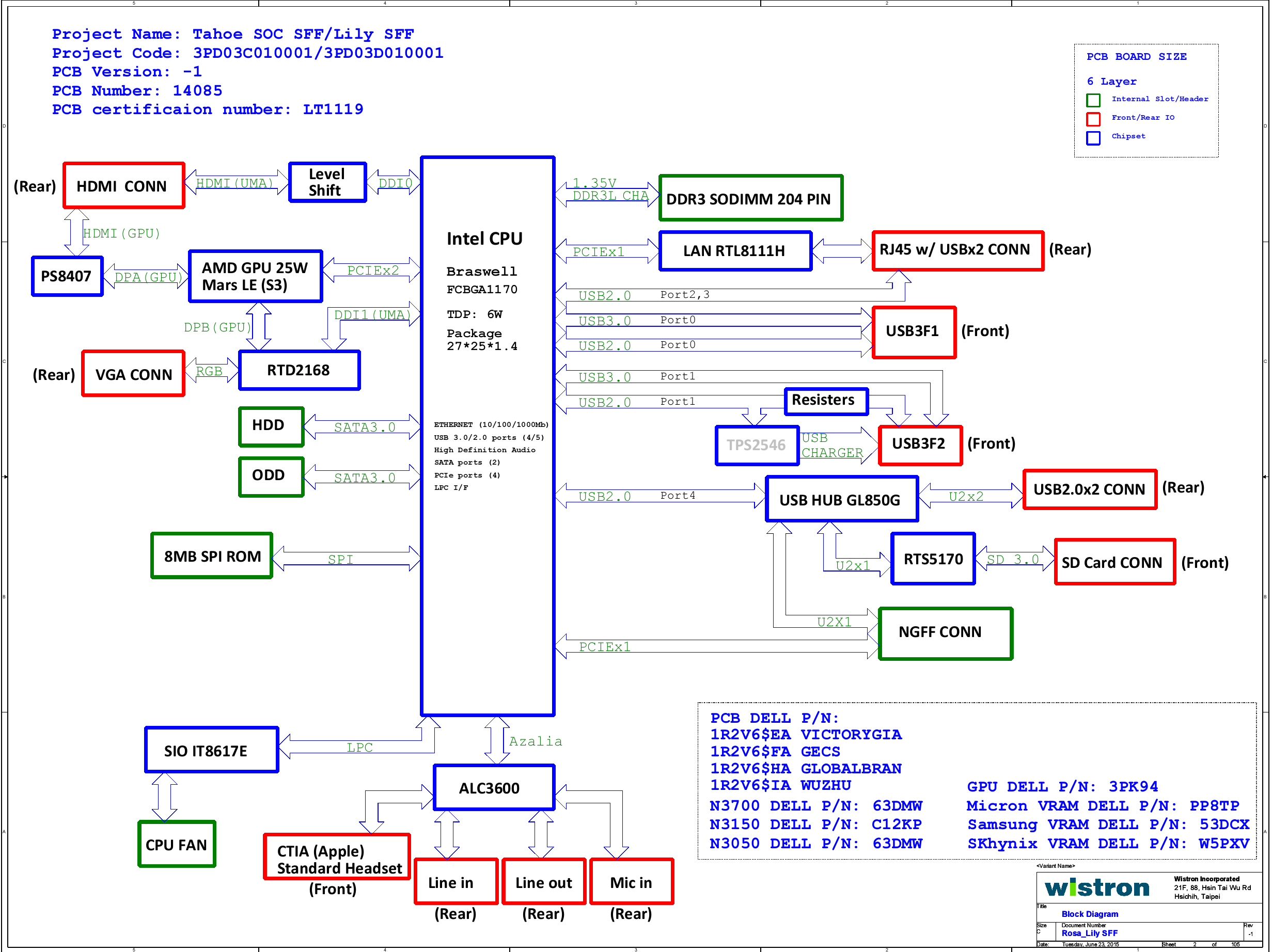Click the U2x2 bus label
Viewport: 1272px width, 952px height.
[966, 496]
